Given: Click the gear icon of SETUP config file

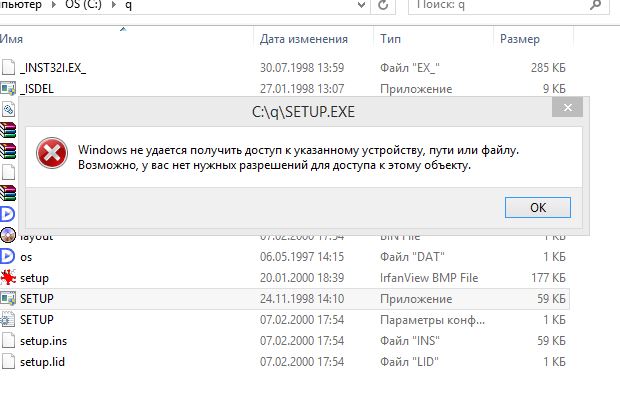Looking at the screenshot, I should coord(8,320).
